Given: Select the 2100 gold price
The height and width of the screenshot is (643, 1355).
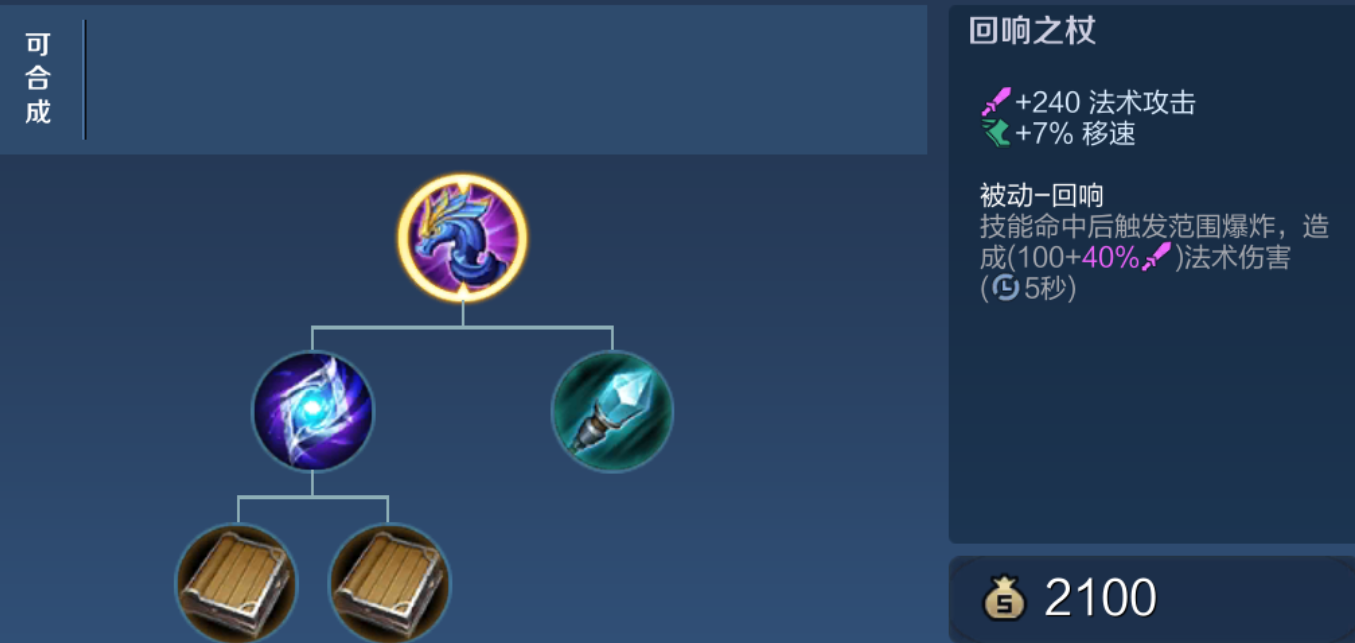Looking at the screenshot, I should click(x=1100, y=598).
